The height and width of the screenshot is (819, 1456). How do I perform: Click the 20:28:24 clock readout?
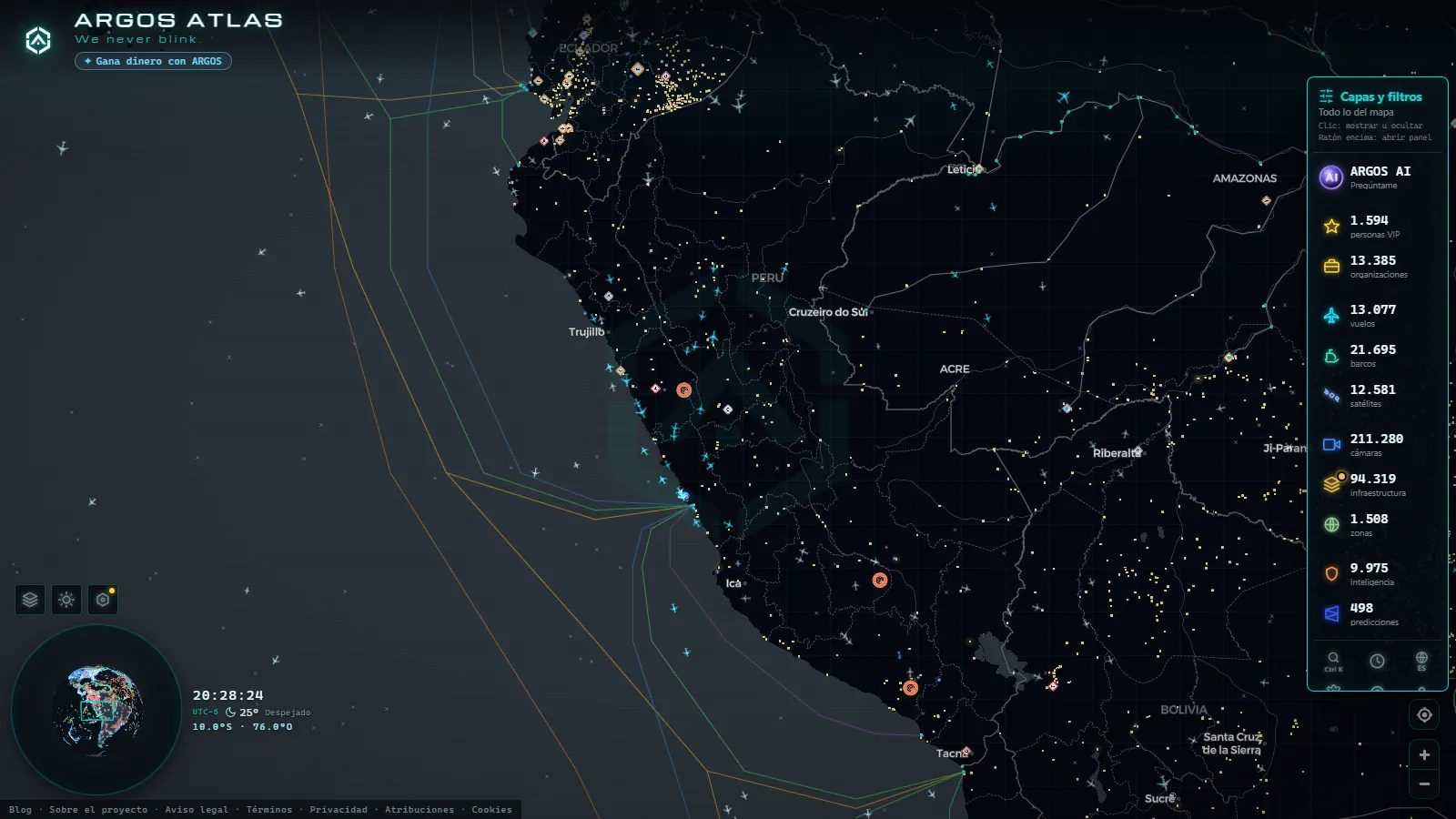pos(227,695)
